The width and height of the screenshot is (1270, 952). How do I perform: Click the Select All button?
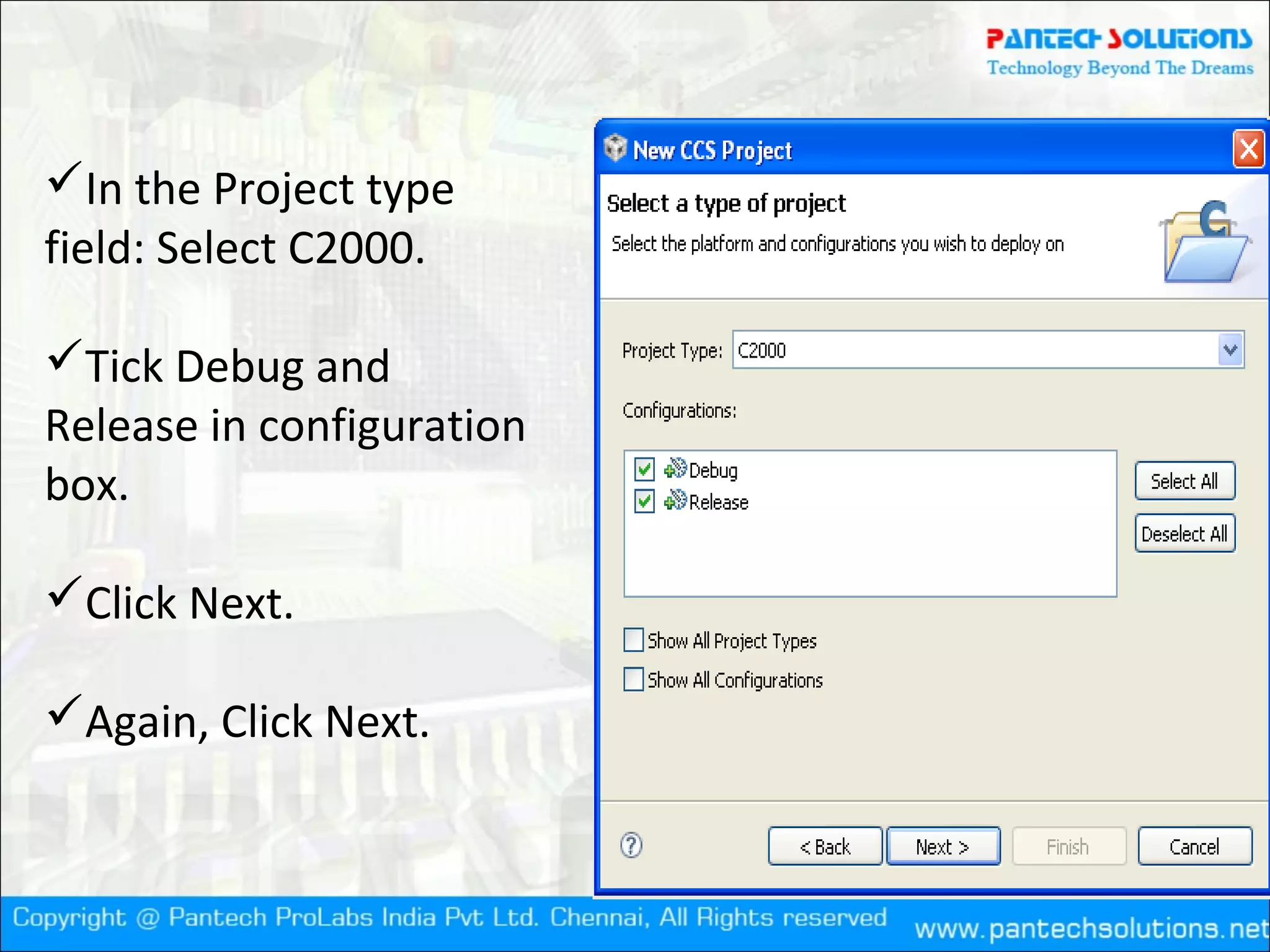tap(1184, 481)
